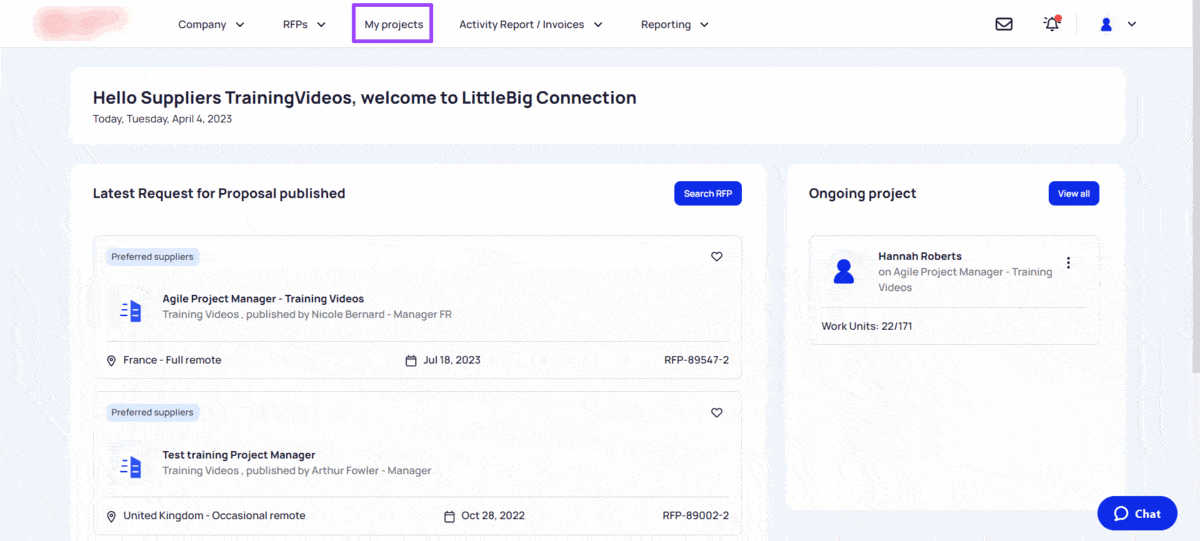Open the Company dropdown menu
Screen dimensions: 1200x541
coord(212,24)
